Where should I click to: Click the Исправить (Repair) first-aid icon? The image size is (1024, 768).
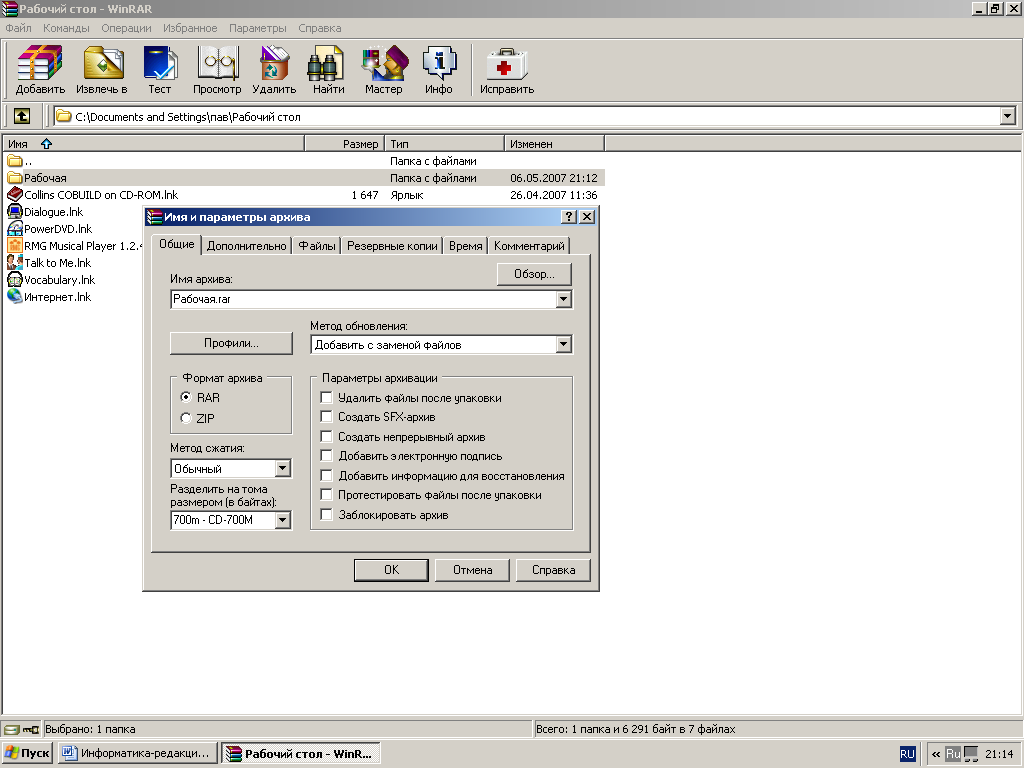point(507,70)
